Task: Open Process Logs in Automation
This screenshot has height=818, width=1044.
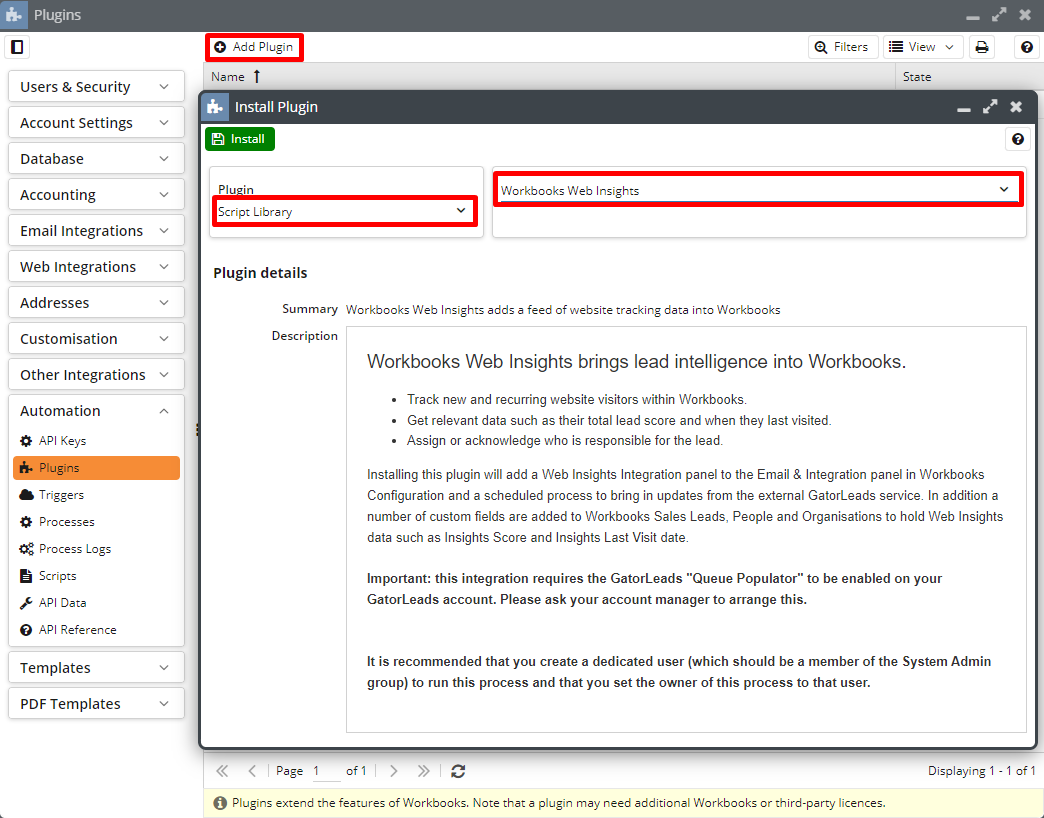Action: point(96,548)
